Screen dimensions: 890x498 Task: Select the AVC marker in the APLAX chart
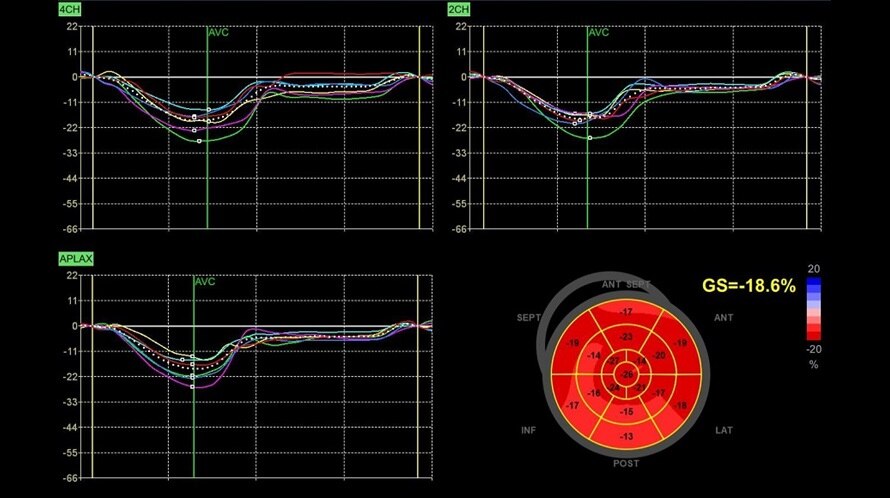click(205, 282)
